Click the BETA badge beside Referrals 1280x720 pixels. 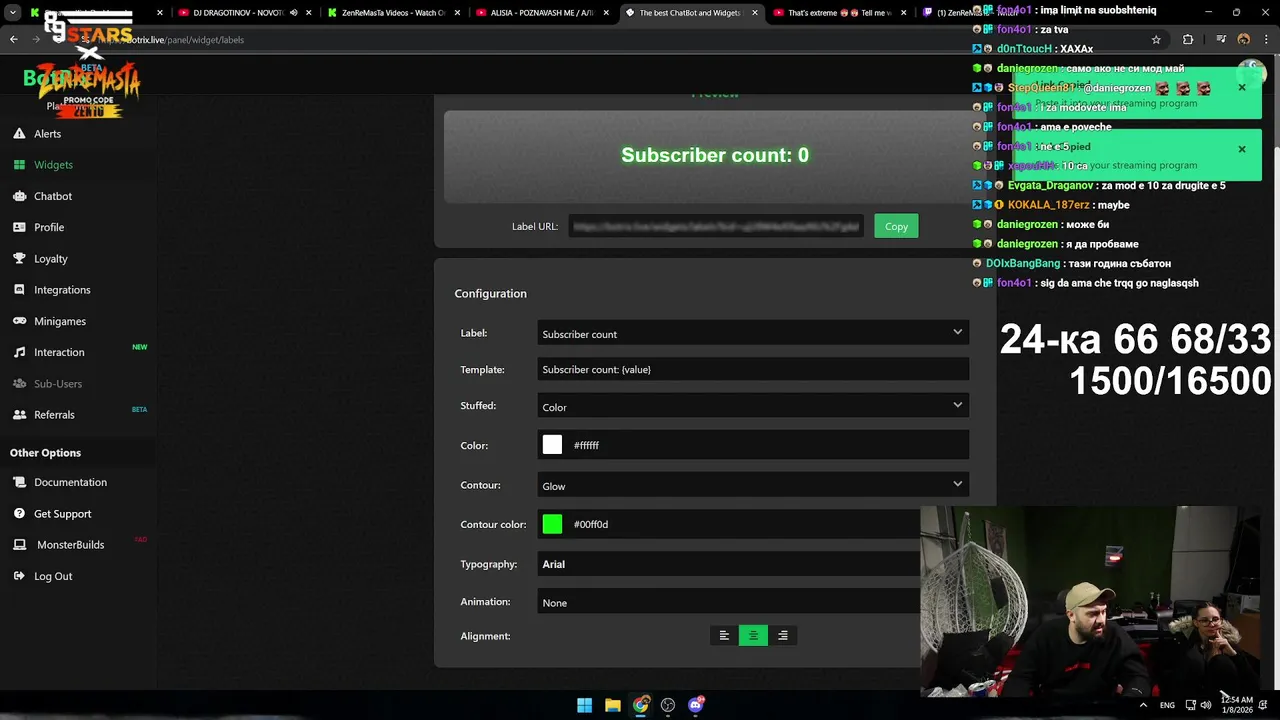139,409
